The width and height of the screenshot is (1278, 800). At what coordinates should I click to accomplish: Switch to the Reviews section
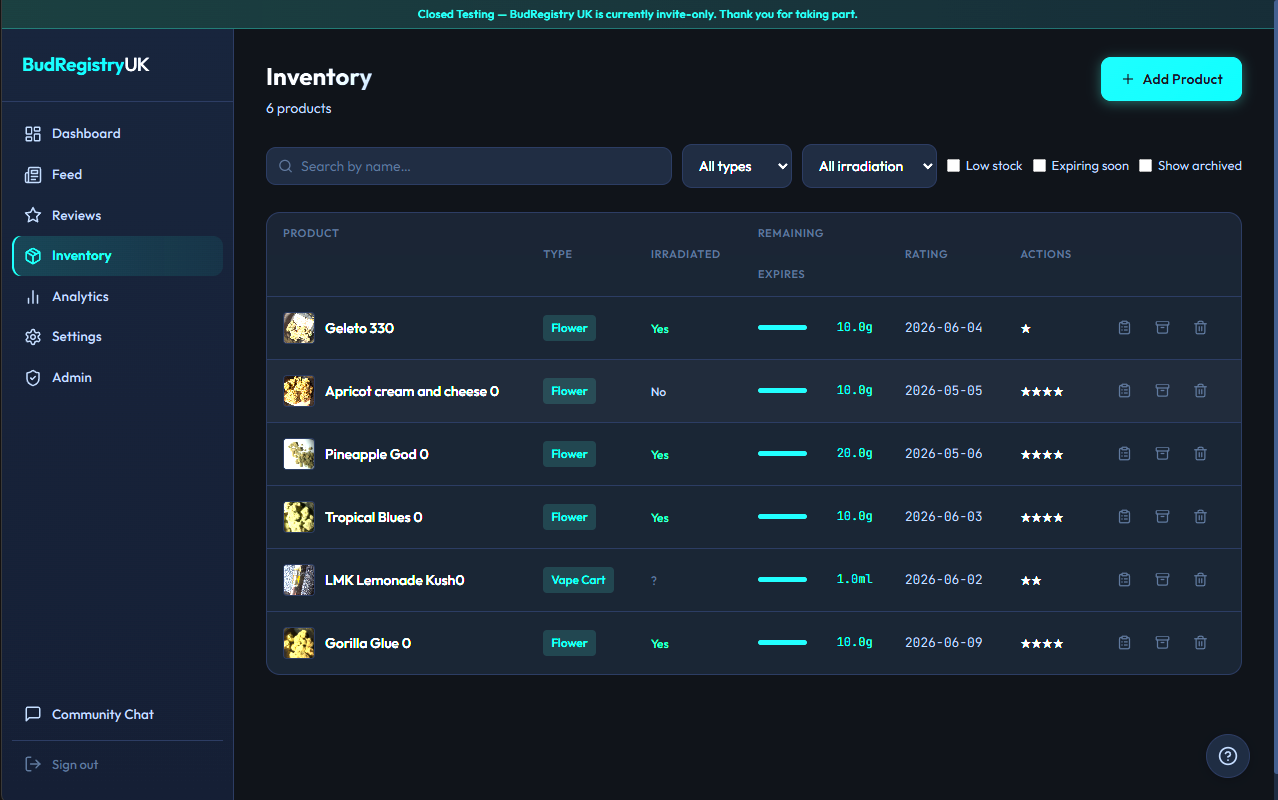[x=75, y=214]
